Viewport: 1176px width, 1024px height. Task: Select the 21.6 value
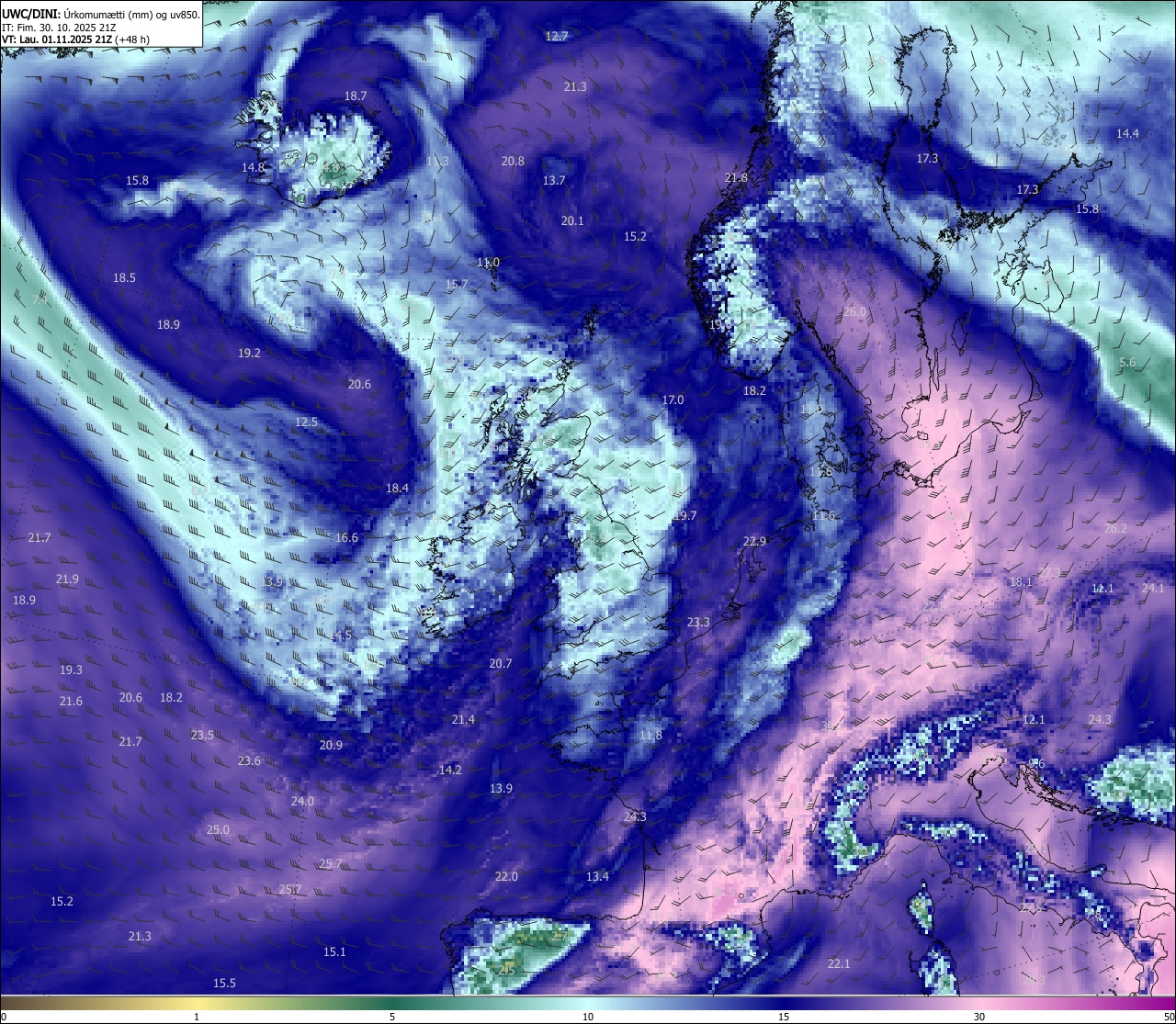point(71,701)
